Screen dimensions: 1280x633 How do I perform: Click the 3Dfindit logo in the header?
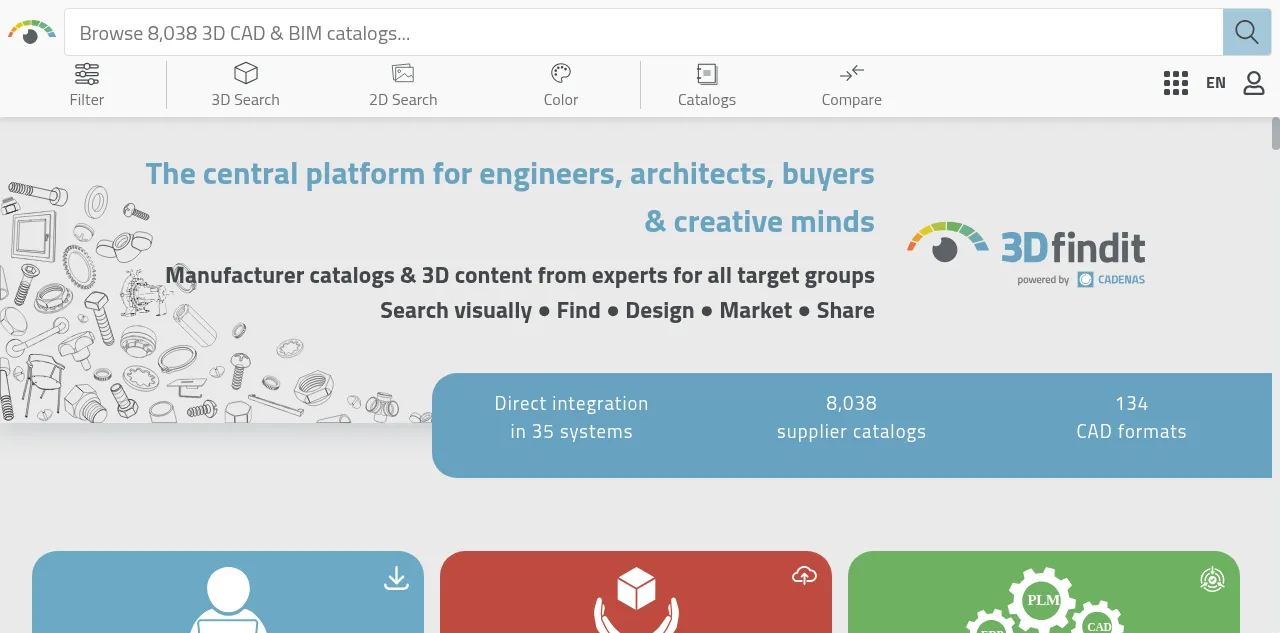click(32, 32)
